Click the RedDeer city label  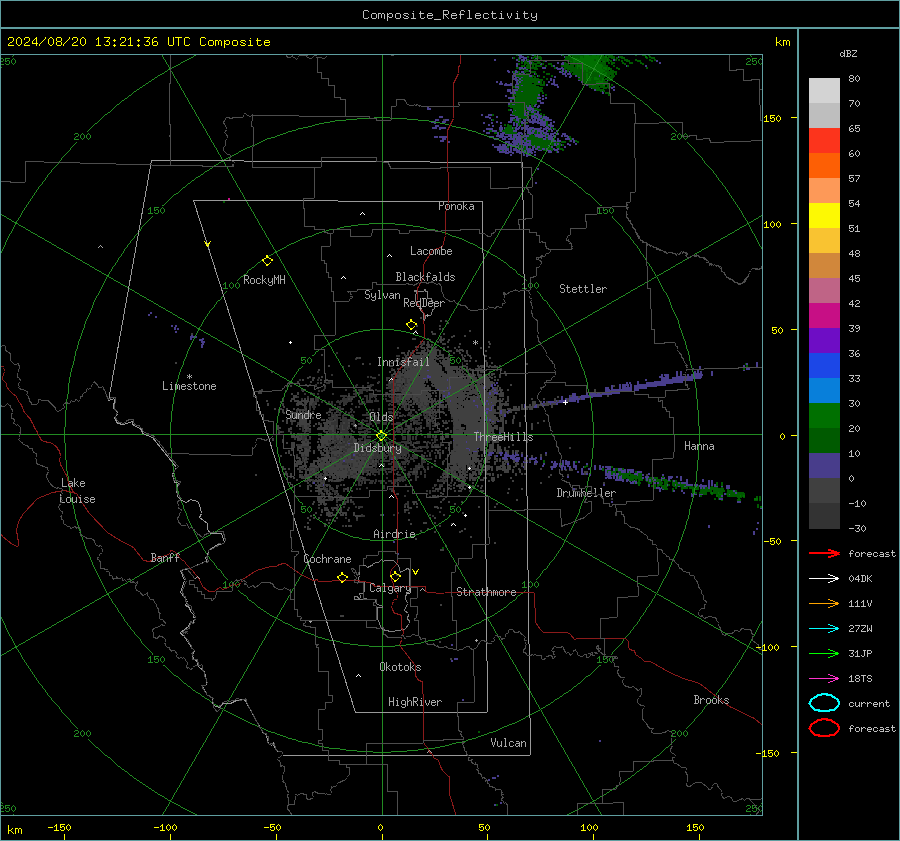424,303
